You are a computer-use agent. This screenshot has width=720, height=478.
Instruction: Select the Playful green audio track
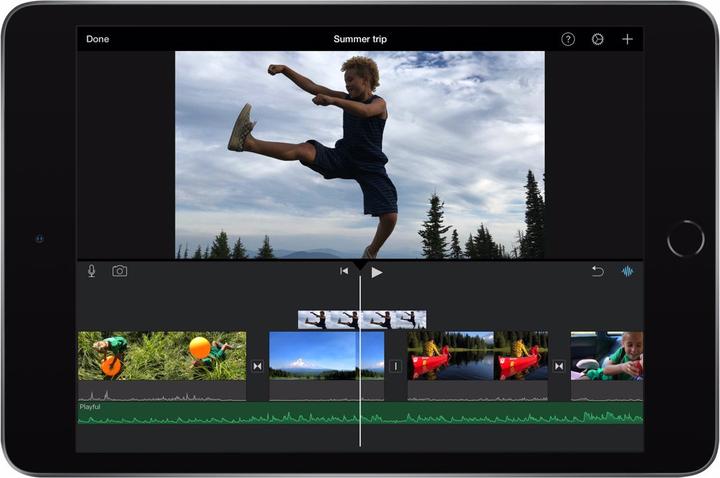[300, 413]
